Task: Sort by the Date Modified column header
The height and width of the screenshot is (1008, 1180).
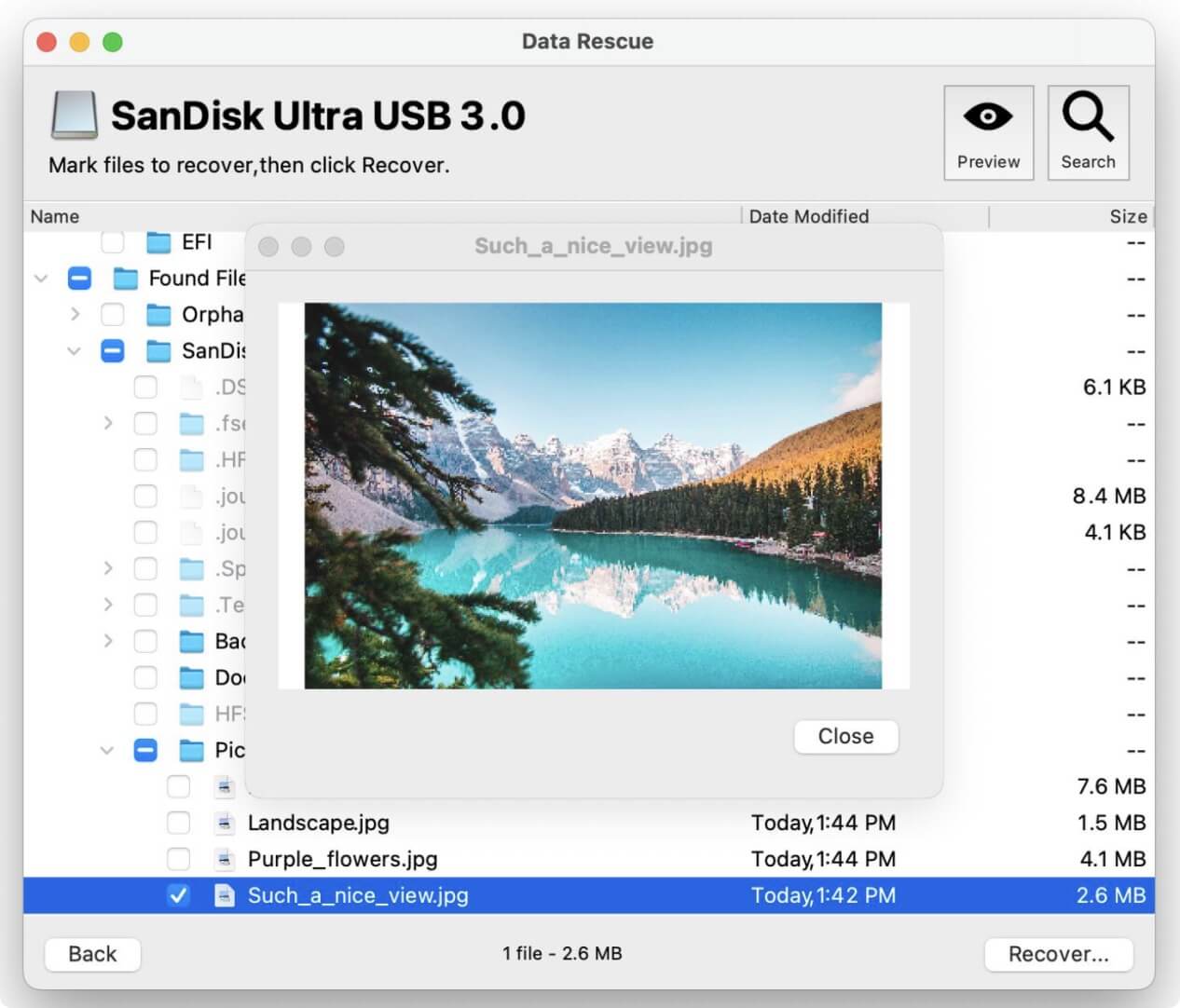Action: tap(808, 216)
